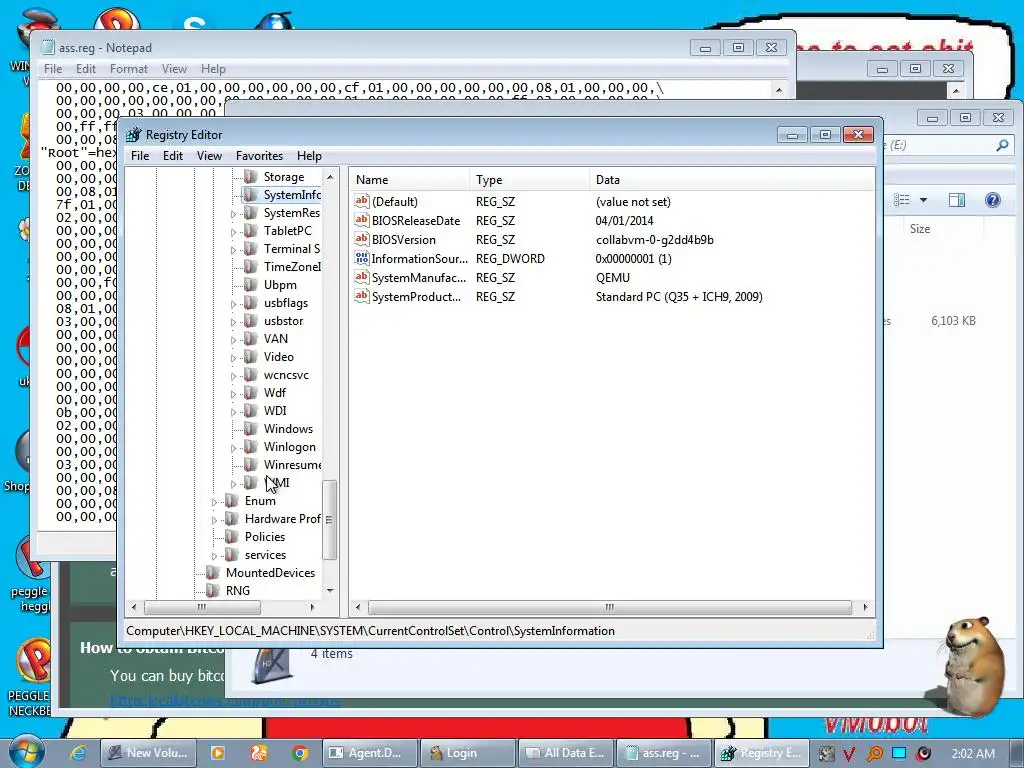The width and height of the screenshot is (1024, 768).
Task: Sort values by the Name column header
Action: (409, 180)
